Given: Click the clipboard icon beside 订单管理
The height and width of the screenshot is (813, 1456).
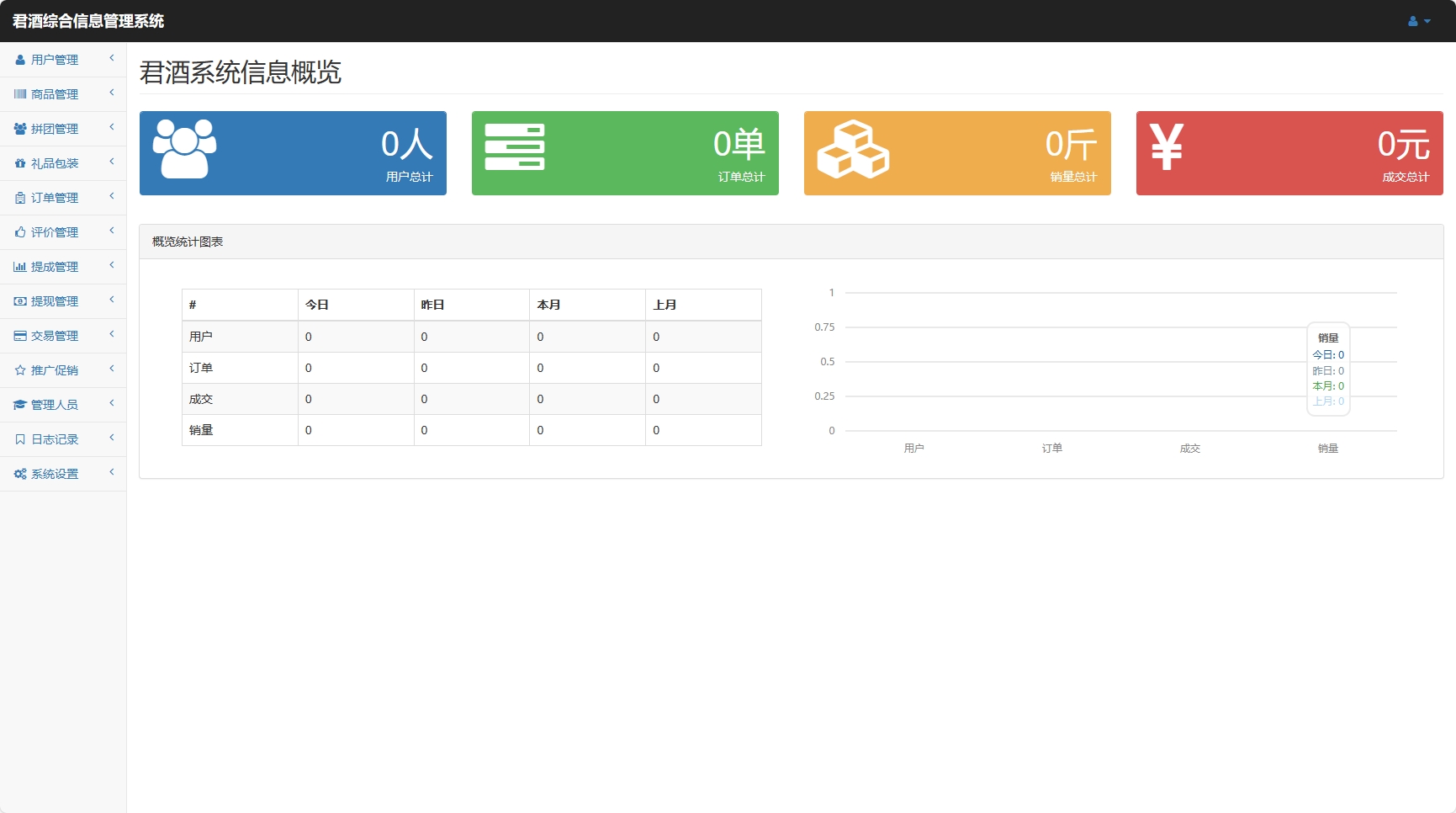Looking at the screenshot, I should pyautogui.click(x=20, y=198).
